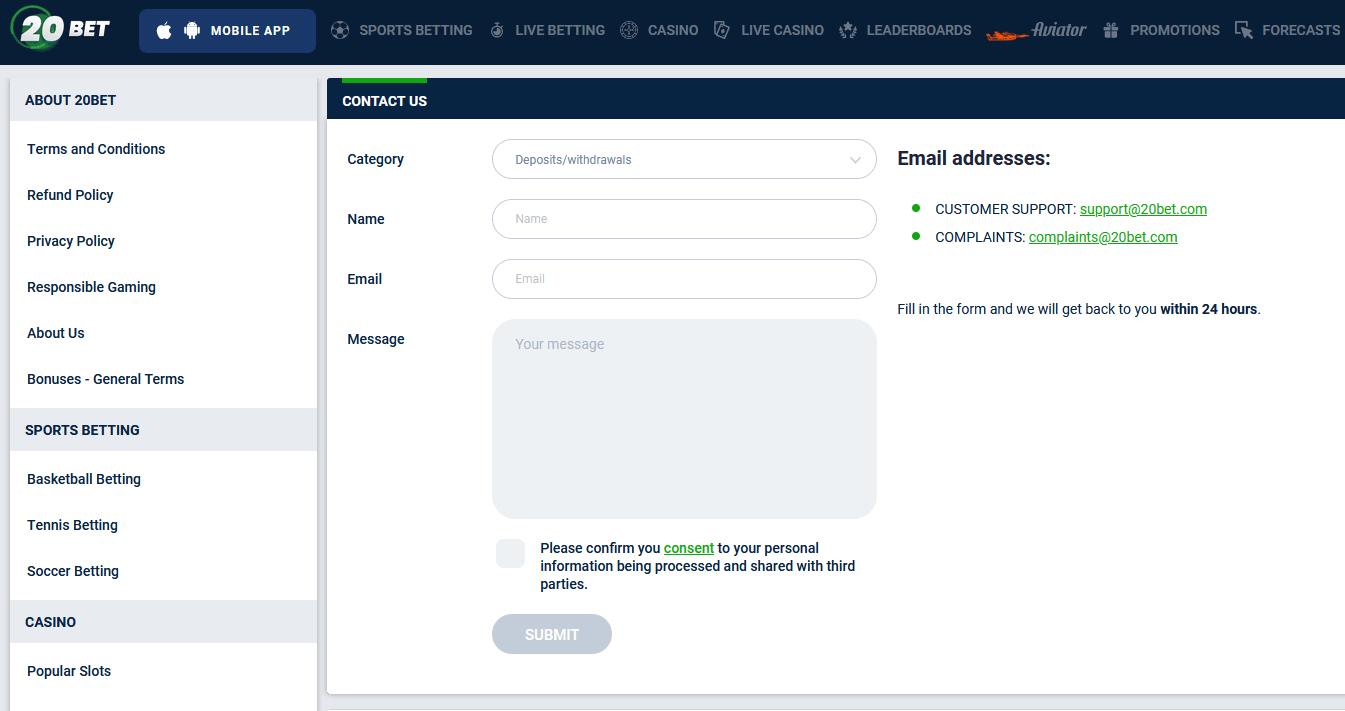The image size is (1345, 711).
Task: Click the complaints@20bet.com email link
Action: [x=1103, y=237]
